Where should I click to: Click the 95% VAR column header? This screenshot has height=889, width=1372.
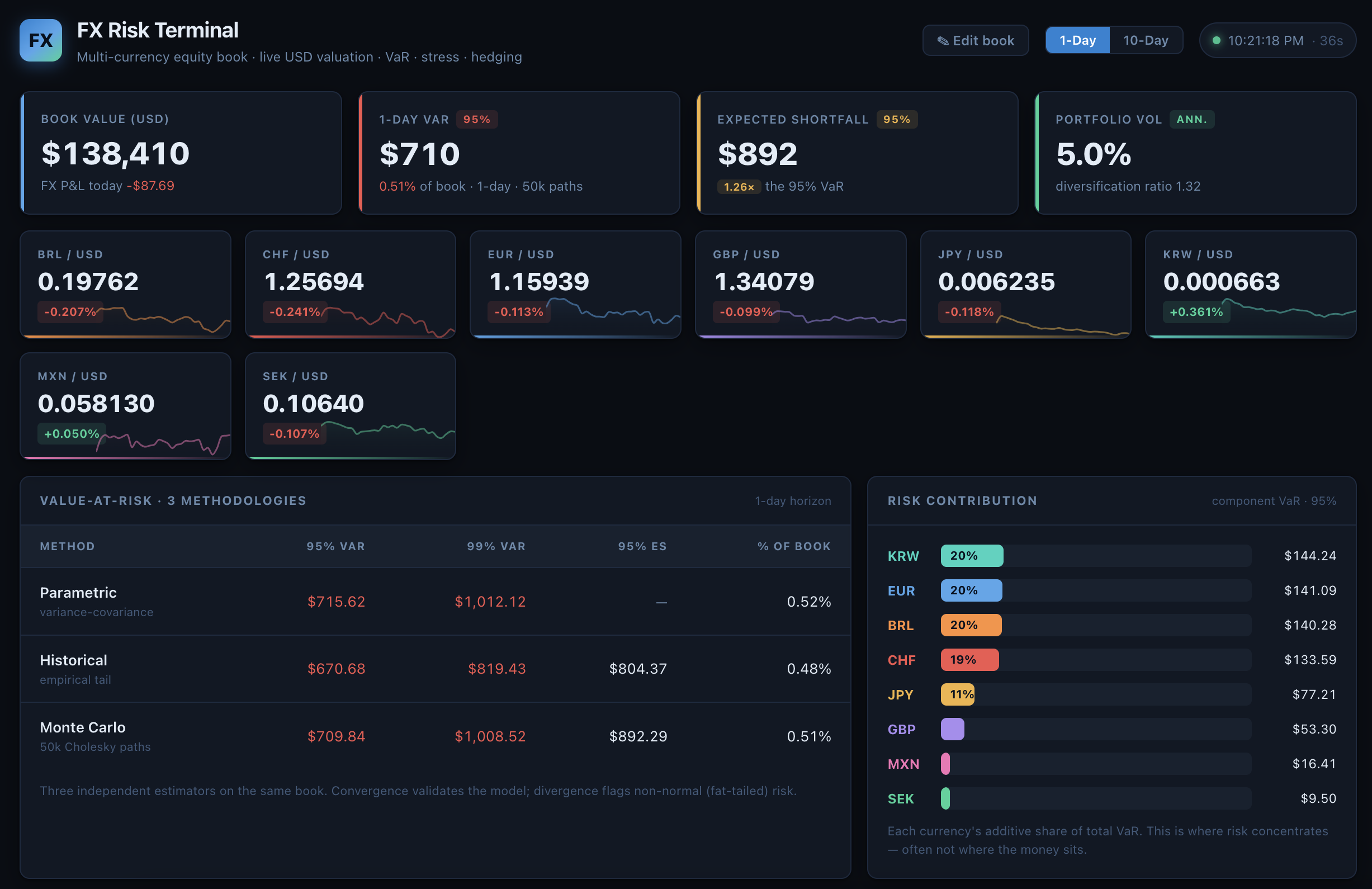click(x=335, y=546)
